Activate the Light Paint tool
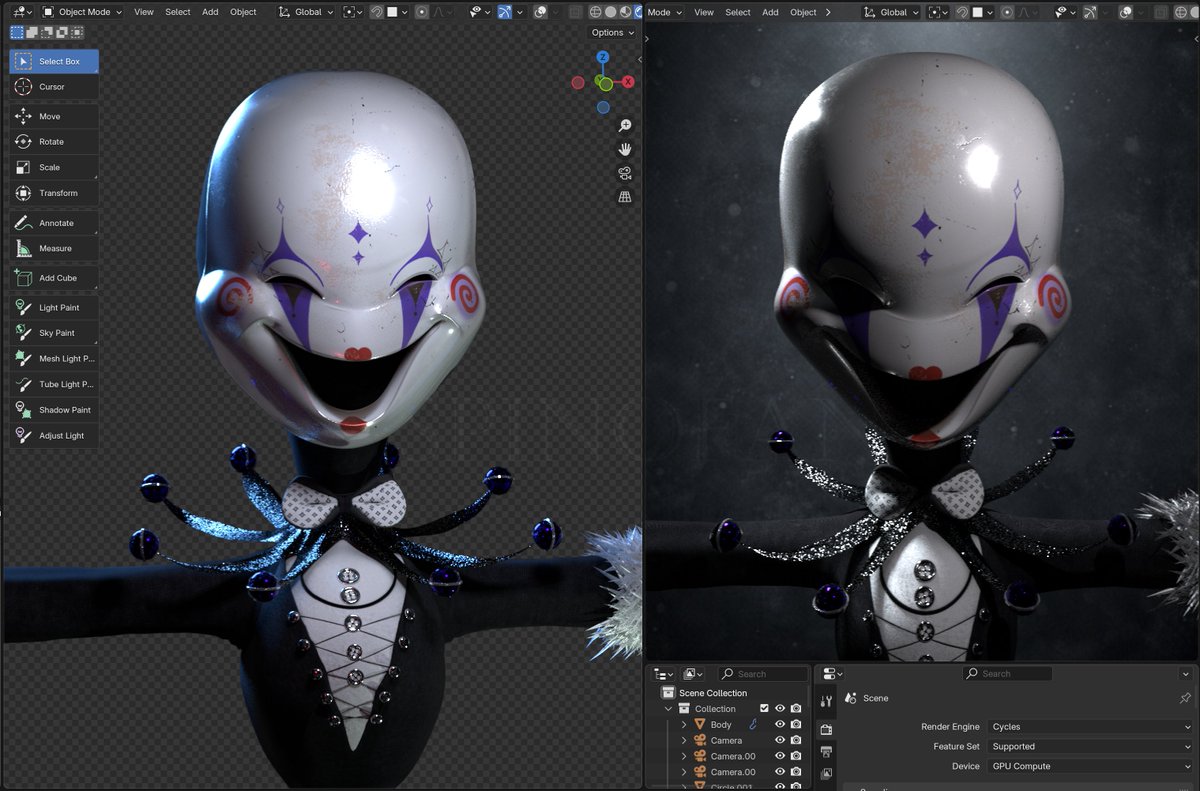The image size is (1200, 791). [x=54, y=308]
